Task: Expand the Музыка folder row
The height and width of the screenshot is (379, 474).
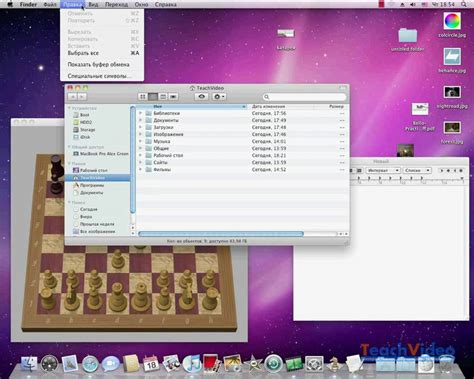Action: [140, 141]
